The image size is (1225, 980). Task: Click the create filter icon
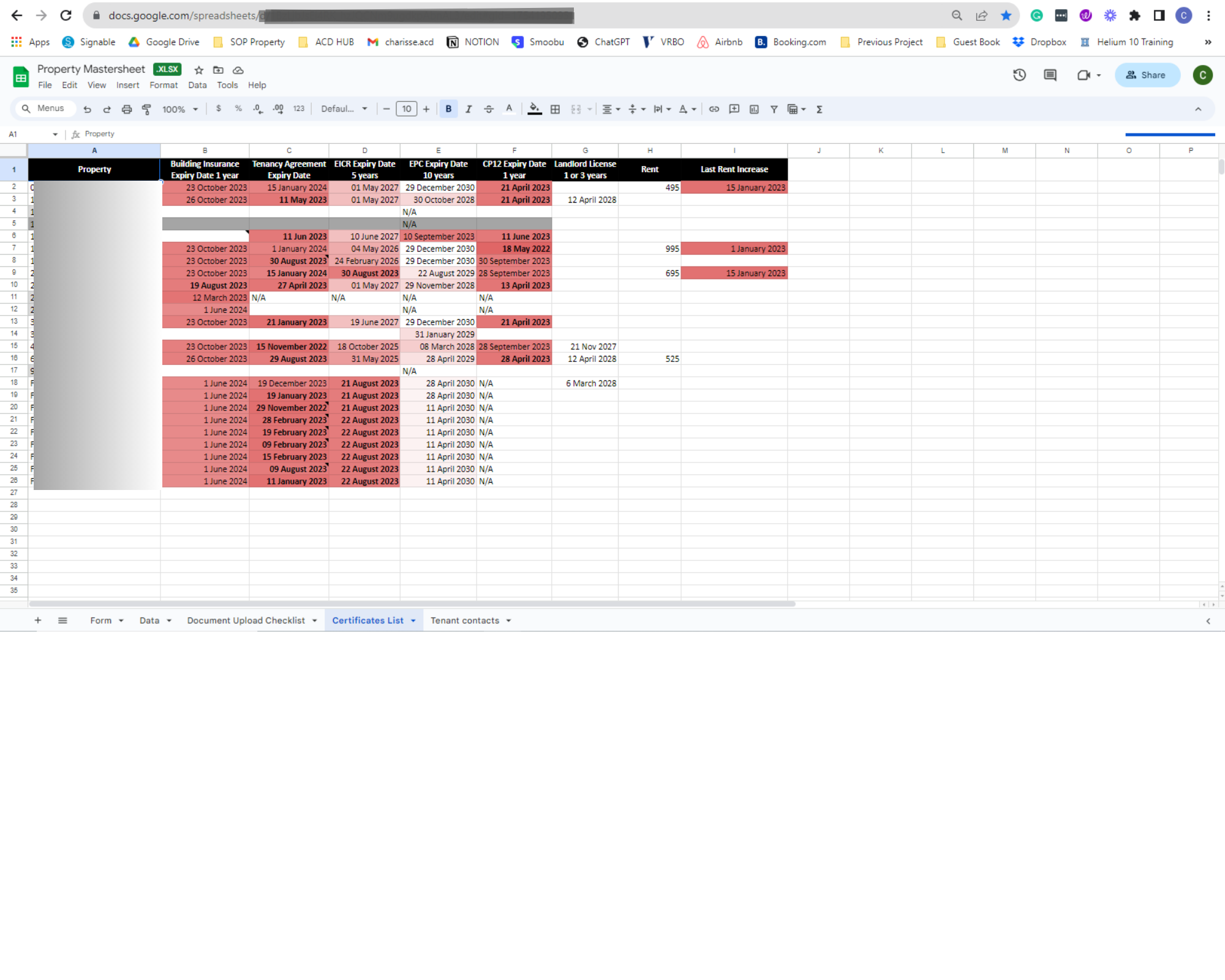[774, 109]
